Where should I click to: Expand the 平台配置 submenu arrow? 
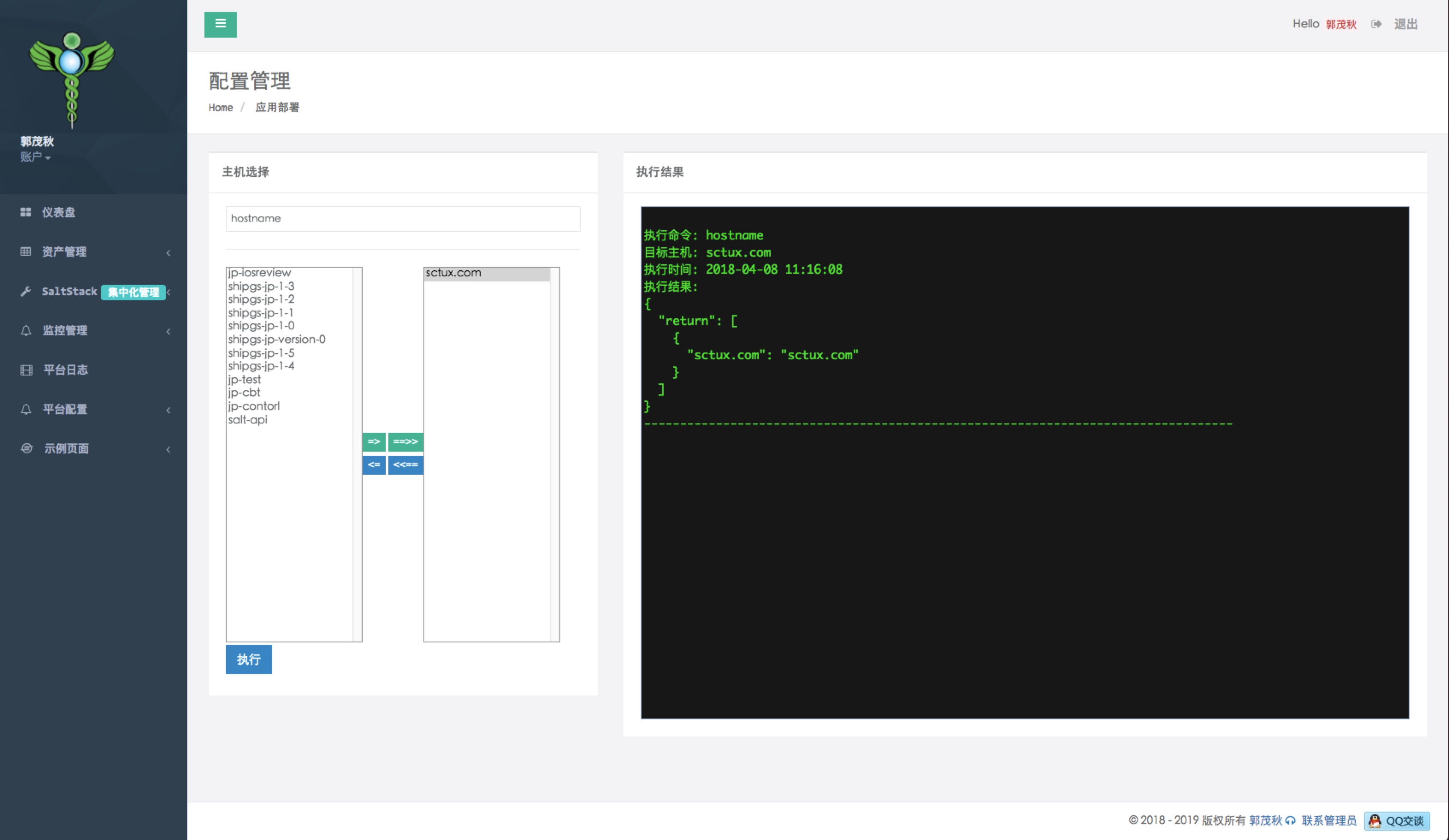tap(169, 410)
